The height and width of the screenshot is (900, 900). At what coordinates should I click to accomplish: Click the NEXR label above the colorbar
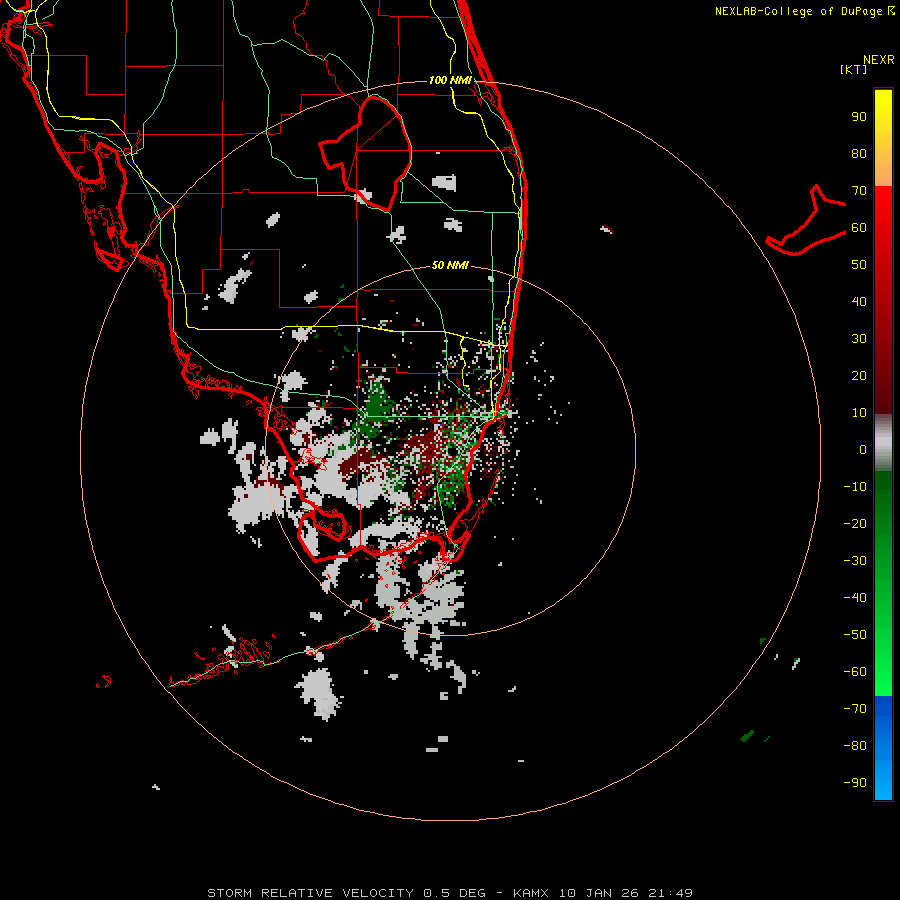coord(879,60)
